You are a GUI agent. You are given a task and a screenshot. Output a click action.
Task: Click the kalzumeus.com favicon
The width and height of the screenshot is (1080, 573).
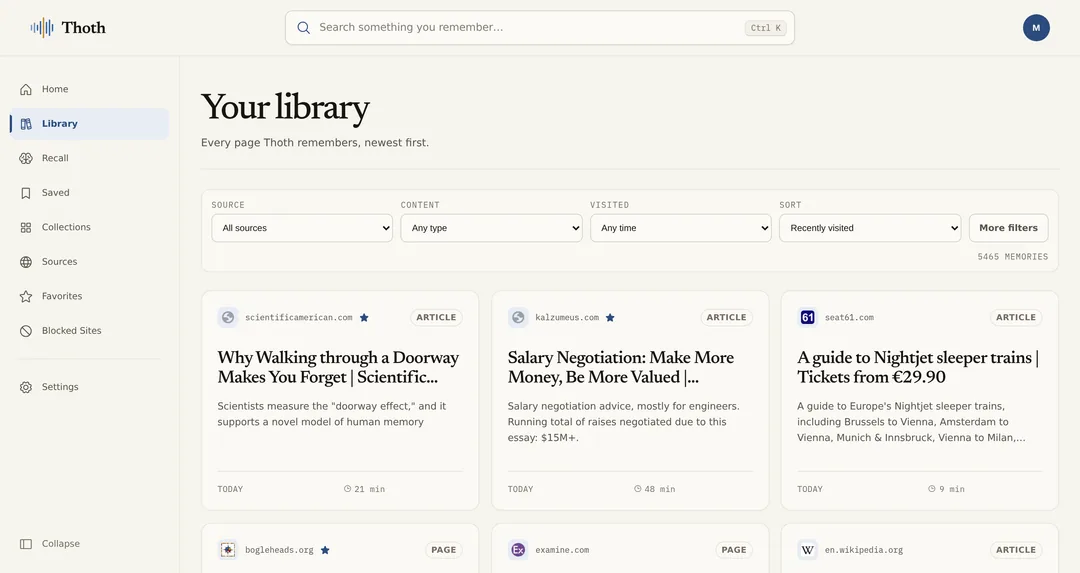[518, 317]
